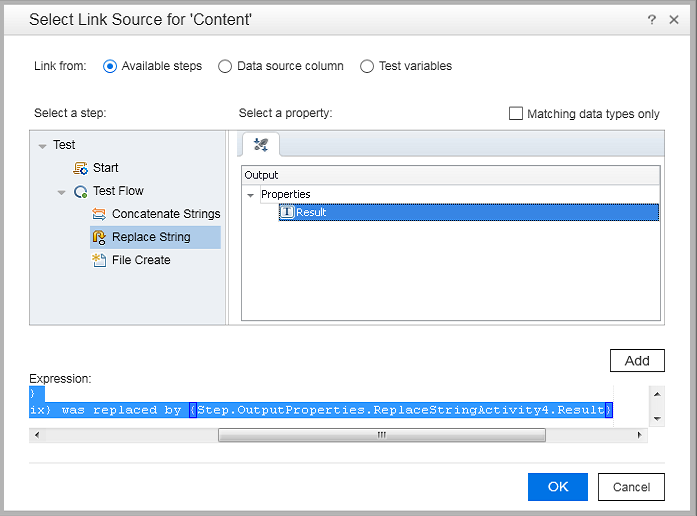Viewport: 697px width, 516px height.
Task: Click the Result property icon
Action: tap(286, 212)
